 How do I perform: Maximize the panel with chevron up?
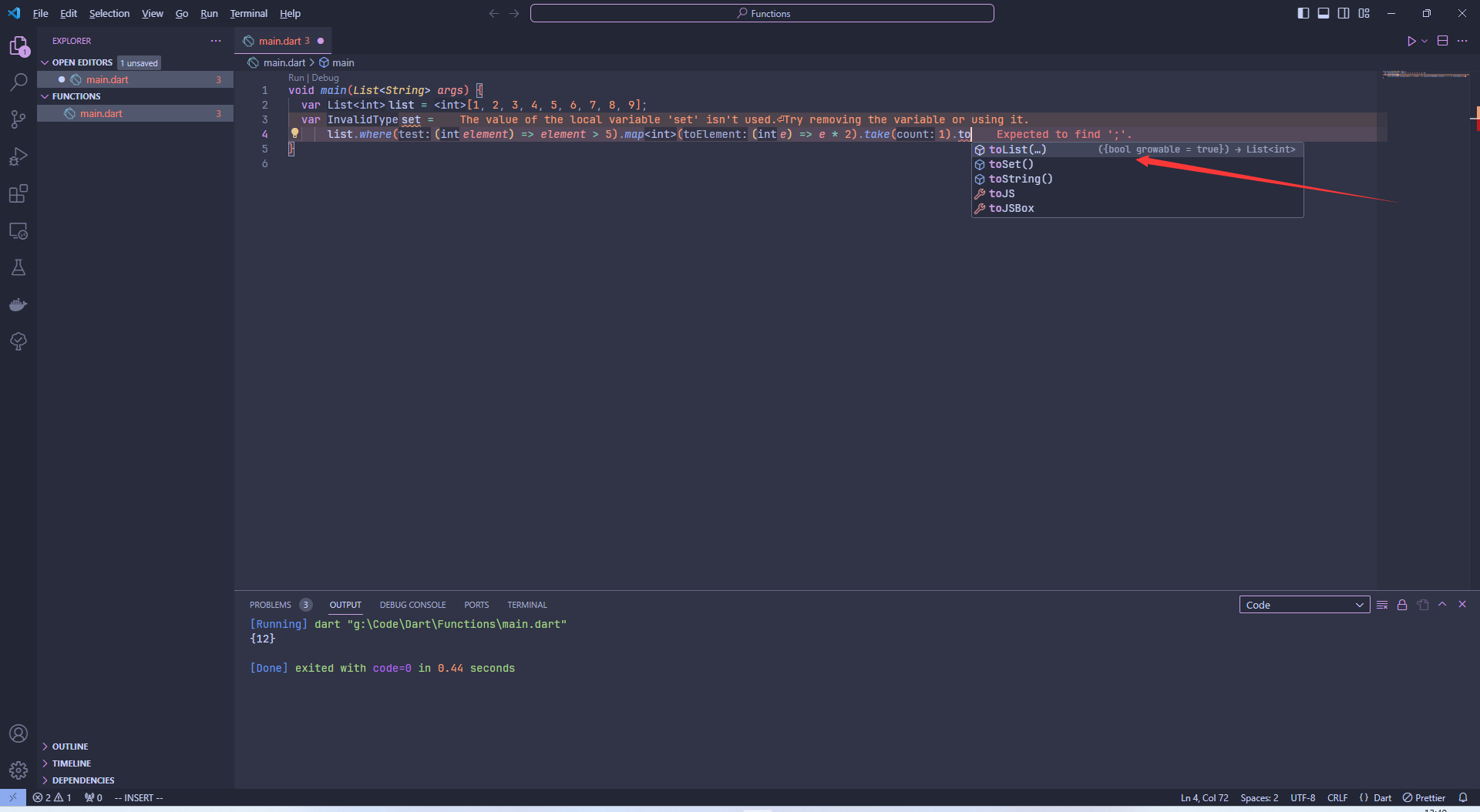pos(1442,605)
